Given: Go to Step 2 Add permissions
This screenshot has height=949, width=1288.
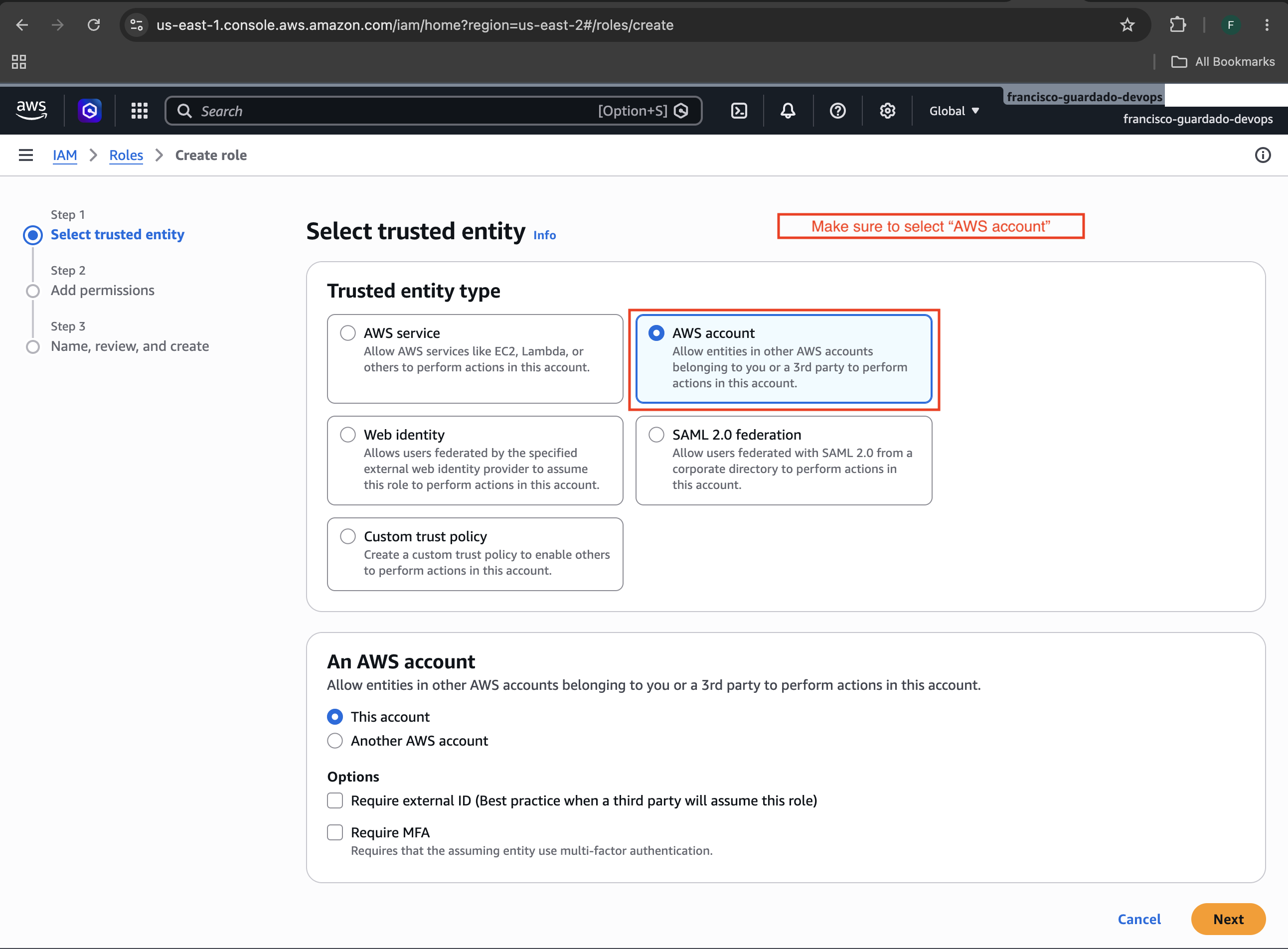Looking at the screenshot, I should click(102, 290).
